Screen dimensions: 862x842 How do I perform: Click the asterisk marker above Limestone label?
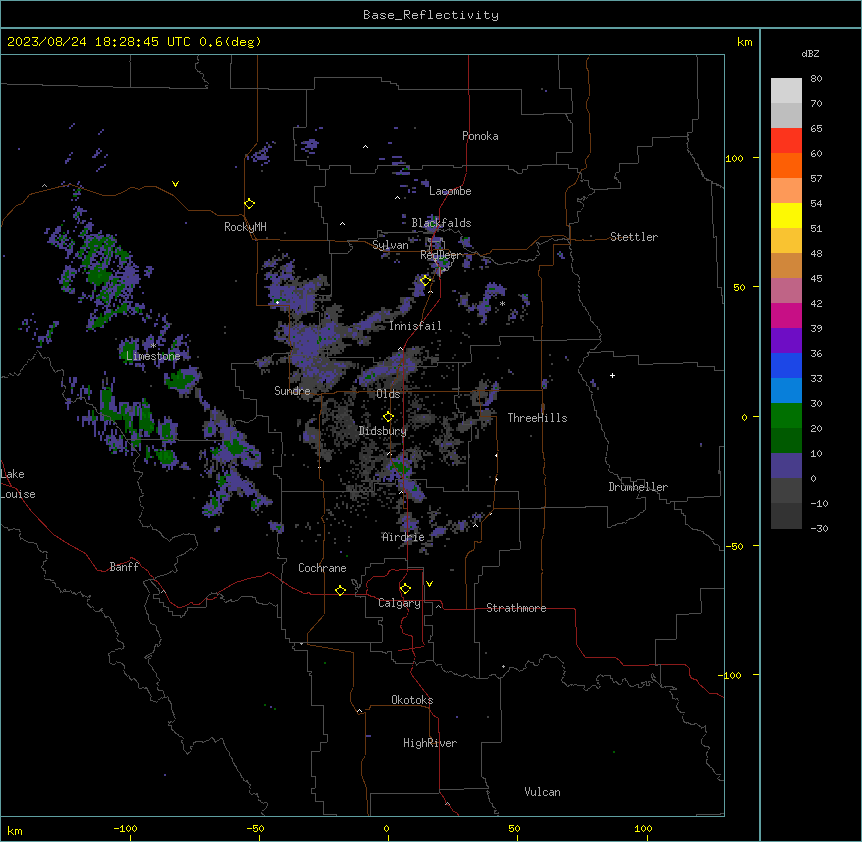click(153, 345)
